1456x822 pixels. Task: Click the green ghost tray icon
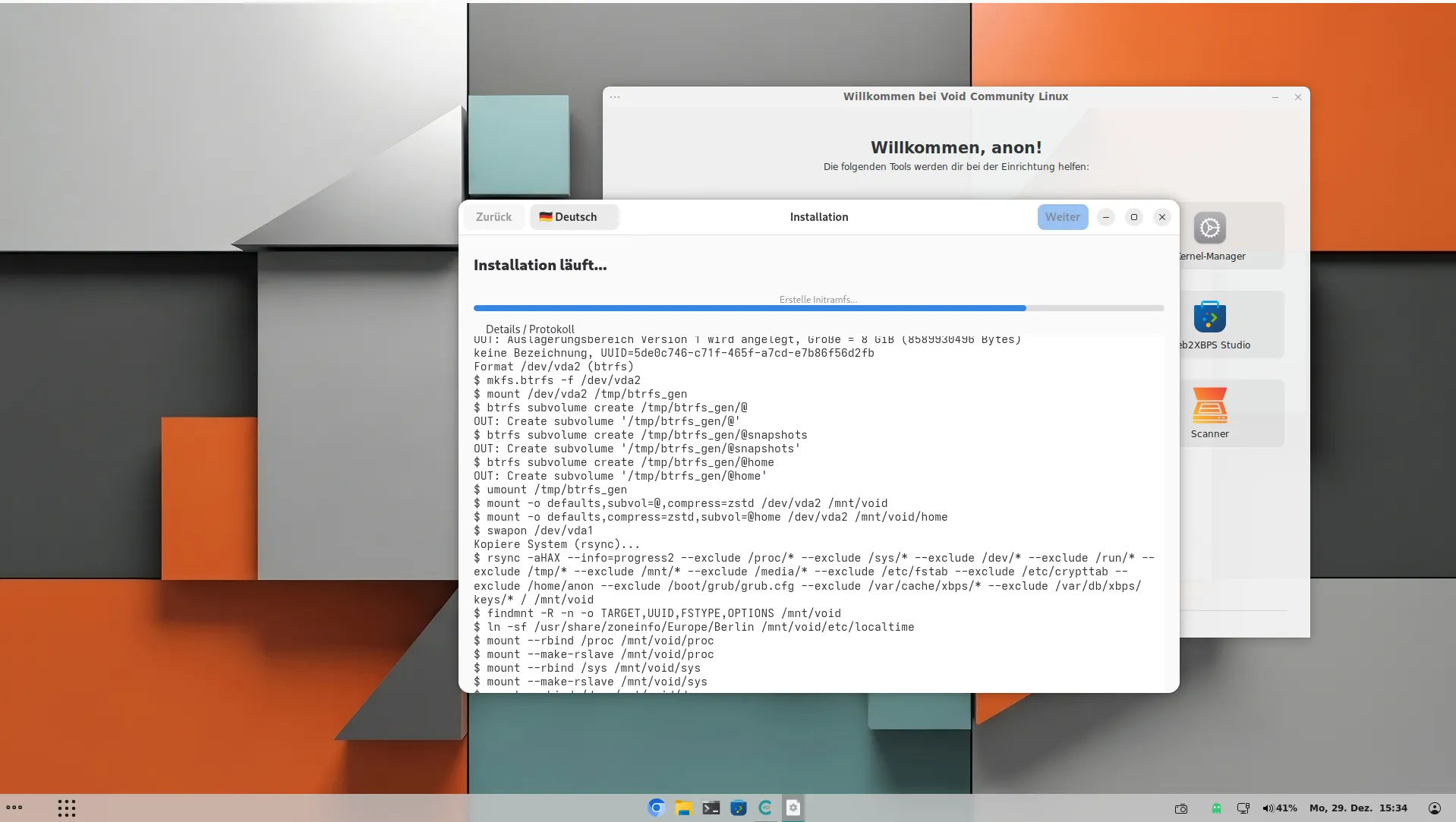point(1216,808)
